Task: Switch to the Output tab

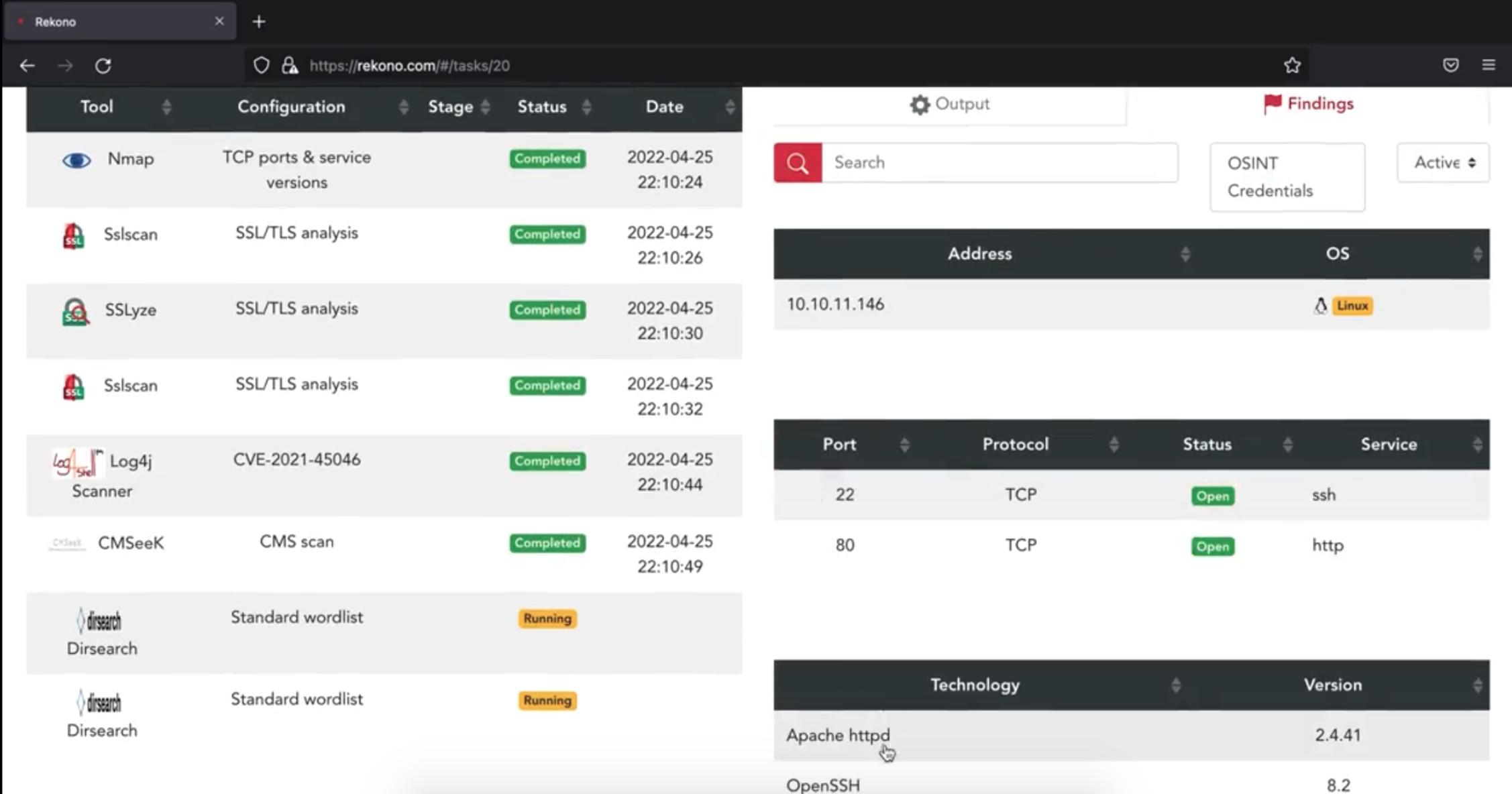Action: coord(949,104)
